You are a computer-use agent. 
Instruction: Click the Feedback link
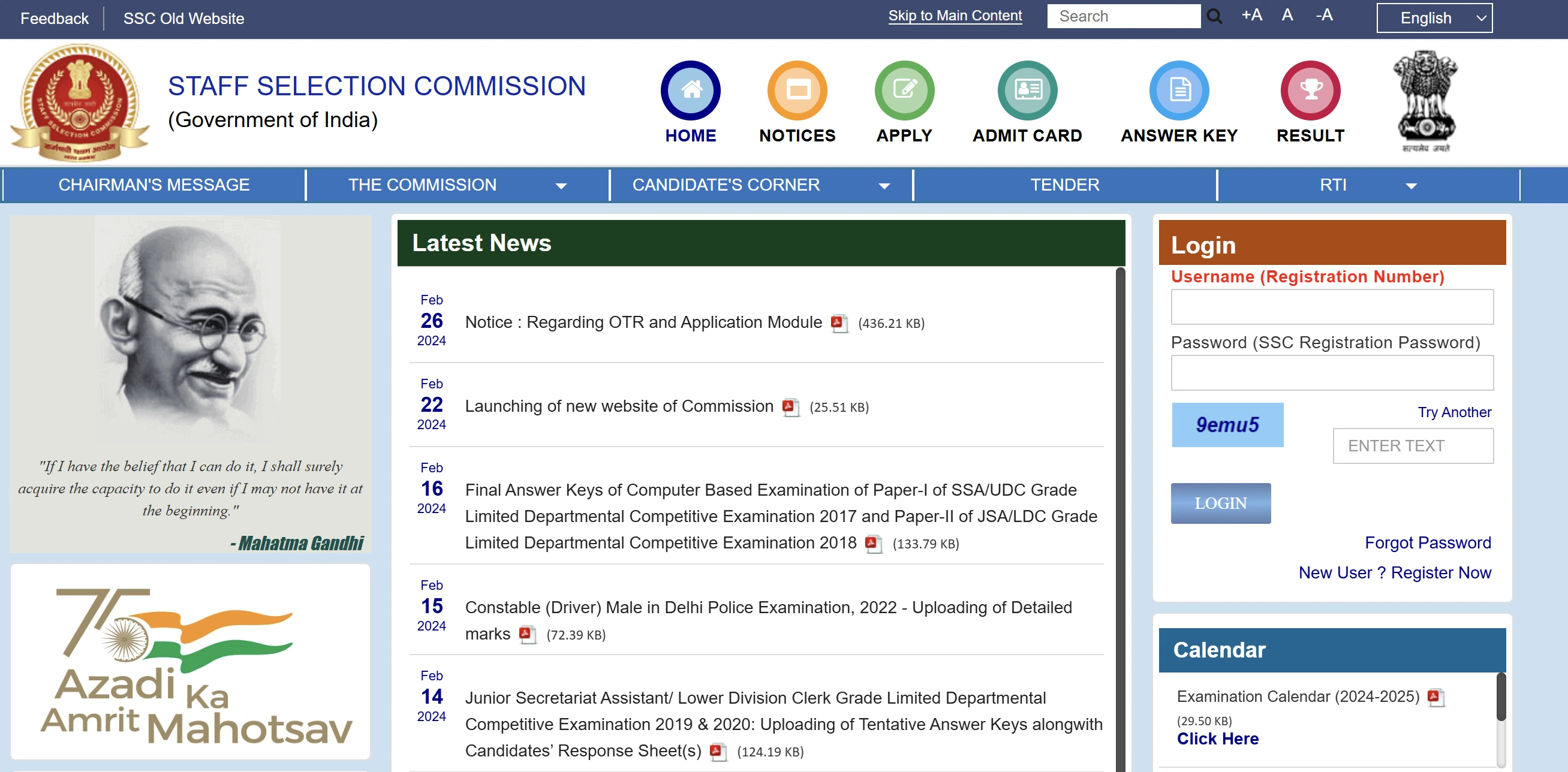[54, 19]
